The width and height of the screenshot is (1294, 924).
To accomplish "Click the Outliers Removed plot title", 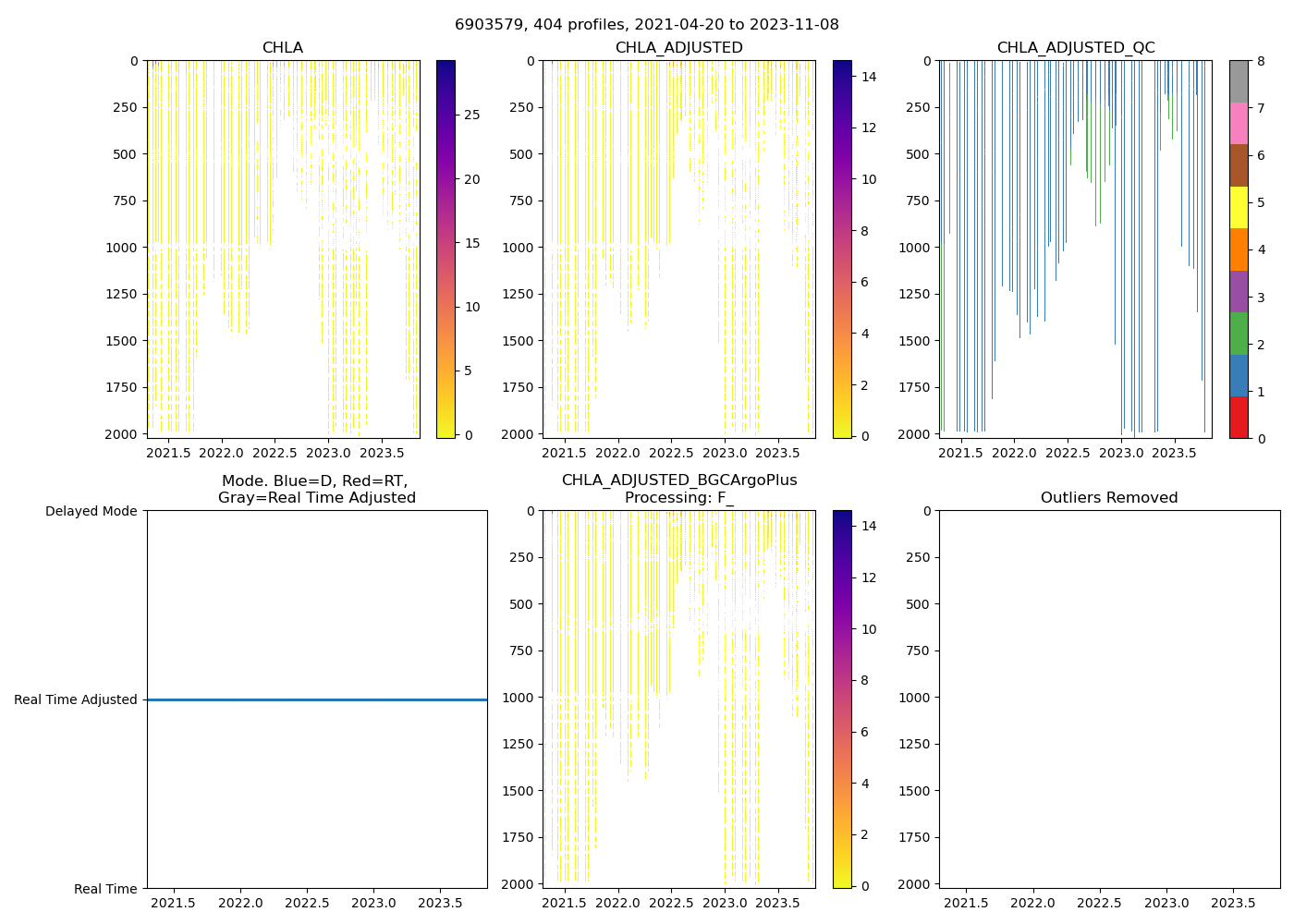I will click(x=1108, y=498).
